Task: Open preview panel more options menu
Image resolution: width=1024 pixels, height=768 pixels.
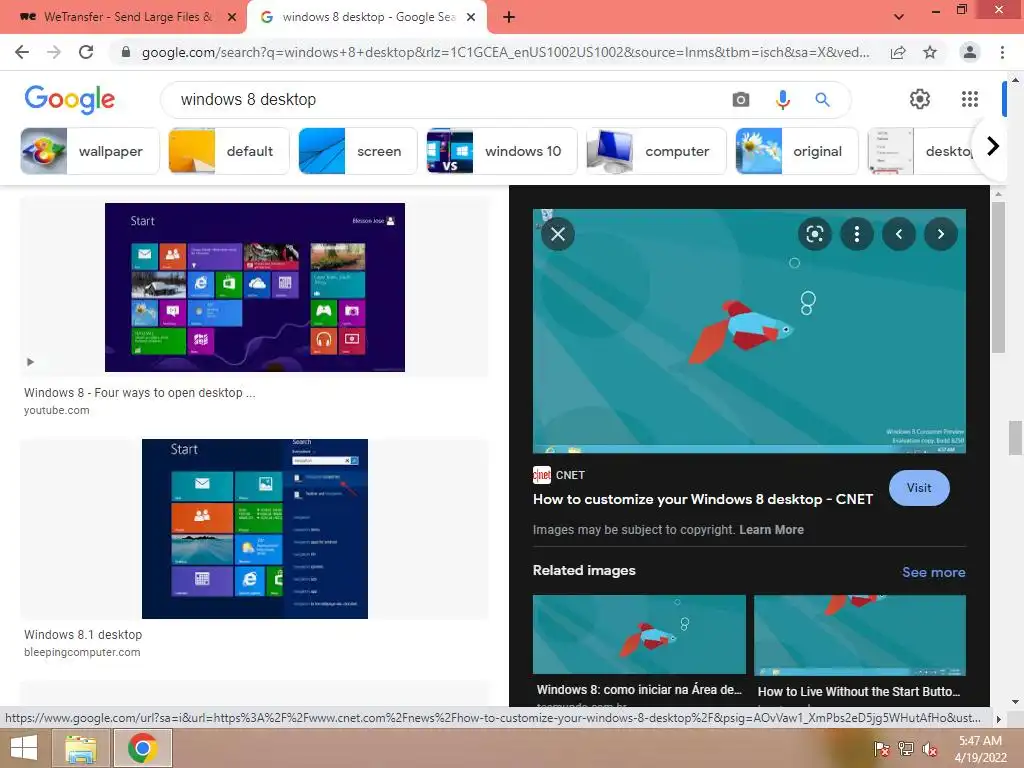Action: pos(857,234)
